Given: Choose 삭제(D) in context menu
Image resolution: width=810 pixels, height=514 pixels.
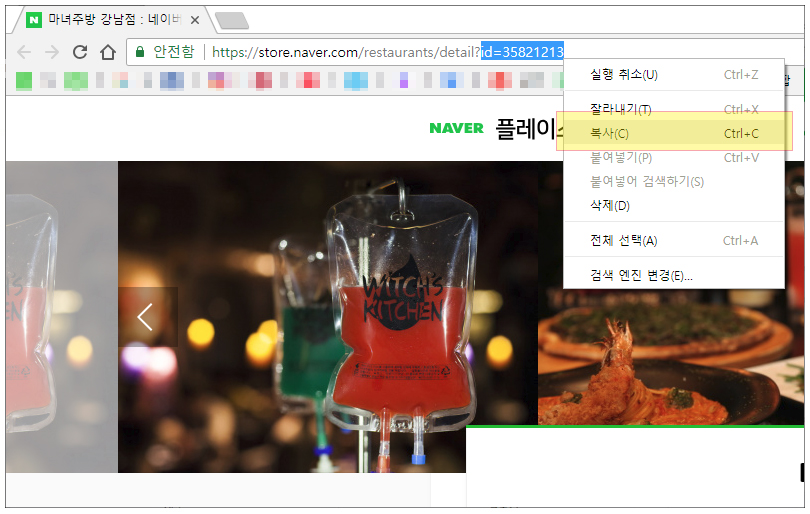Looking at the screenshot, I should coord(674,206).
